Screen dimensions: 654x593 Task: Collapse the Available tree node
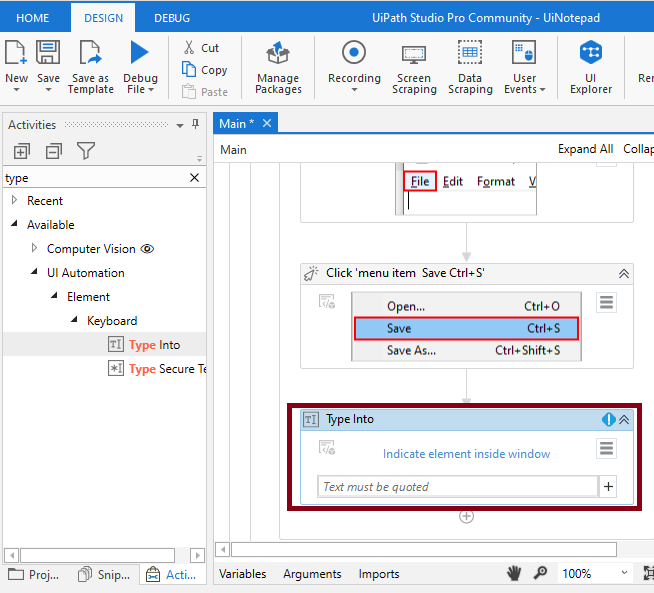click(15, 224)
